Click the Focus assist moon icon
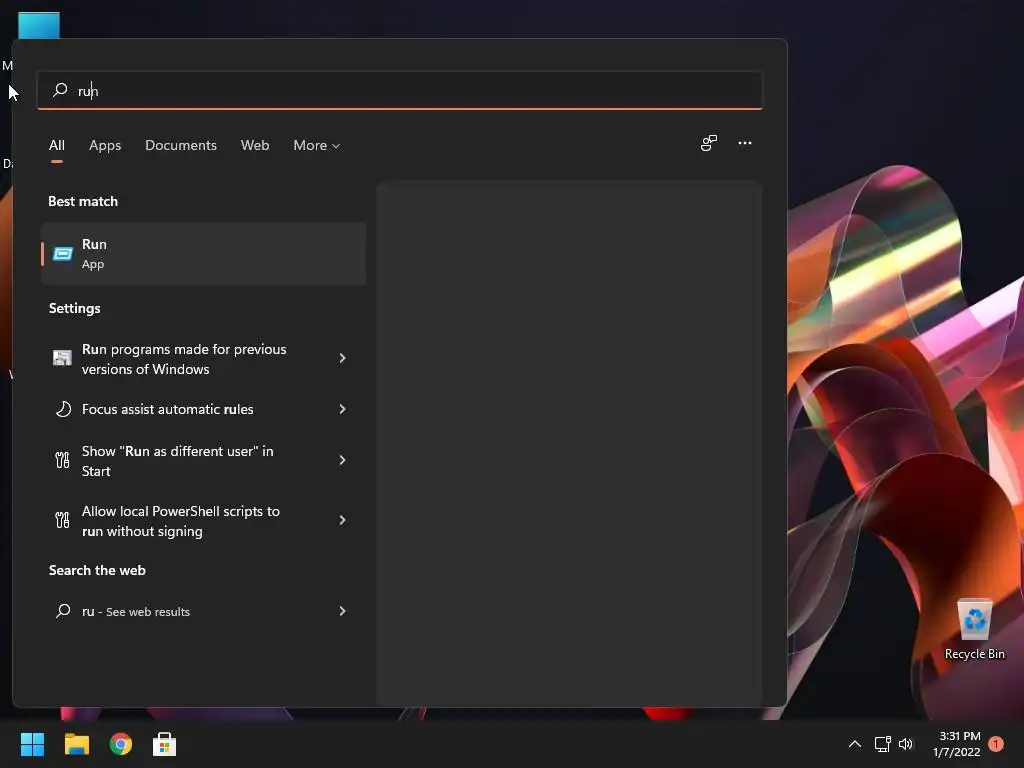Viewport: 1024px width, 768px height. click(x=63, y=409)
